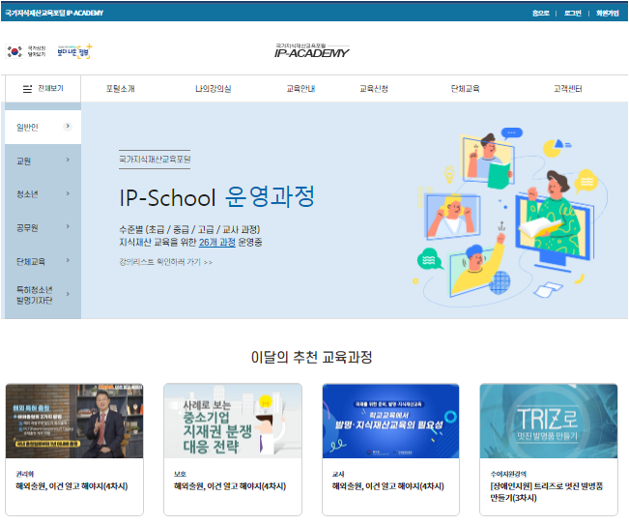
Task: Open the 포털소개 menu
Action: pos(120,89)
